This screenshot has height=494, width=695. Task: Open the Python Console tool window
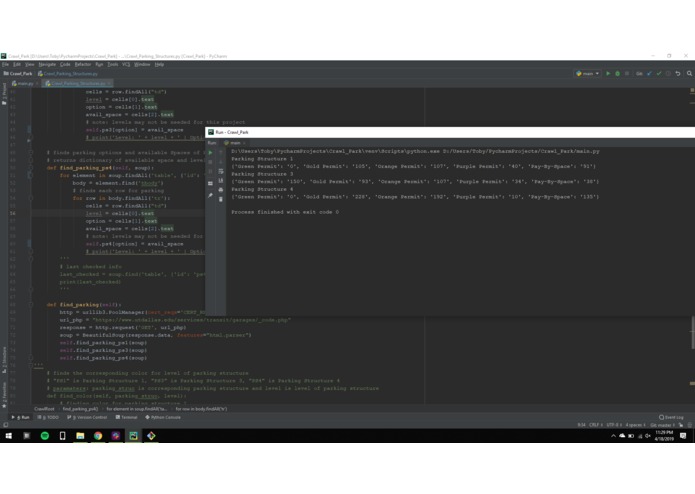click(163, 417)
